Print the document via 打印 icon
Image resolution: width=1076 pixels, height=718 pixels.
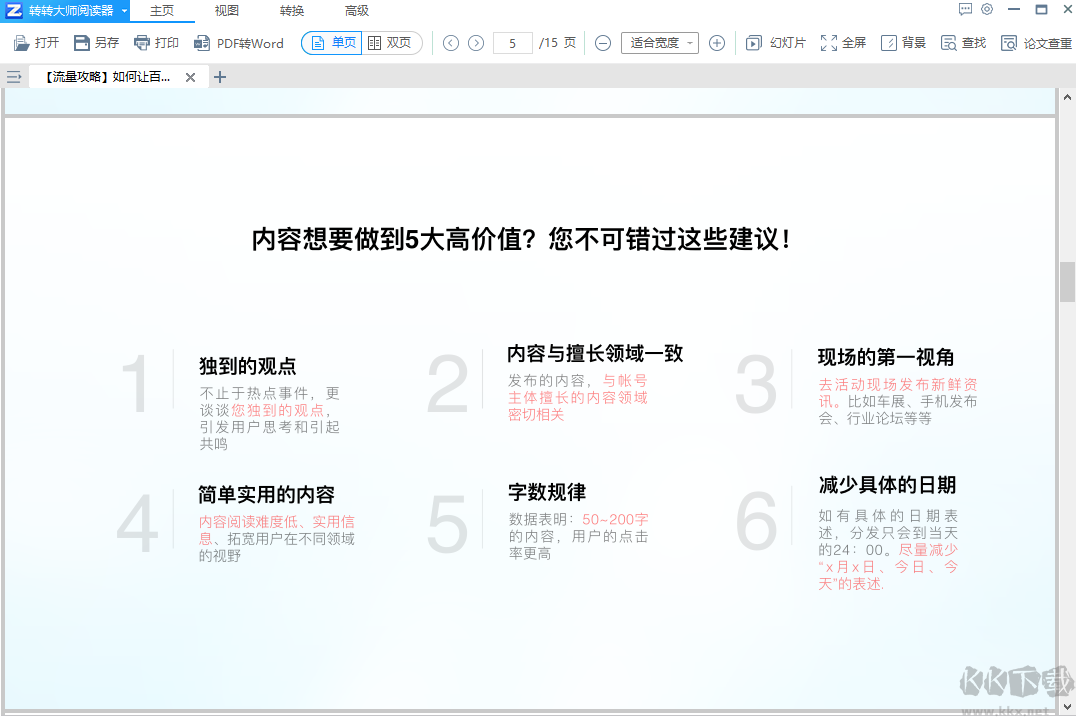pos(156,43)
